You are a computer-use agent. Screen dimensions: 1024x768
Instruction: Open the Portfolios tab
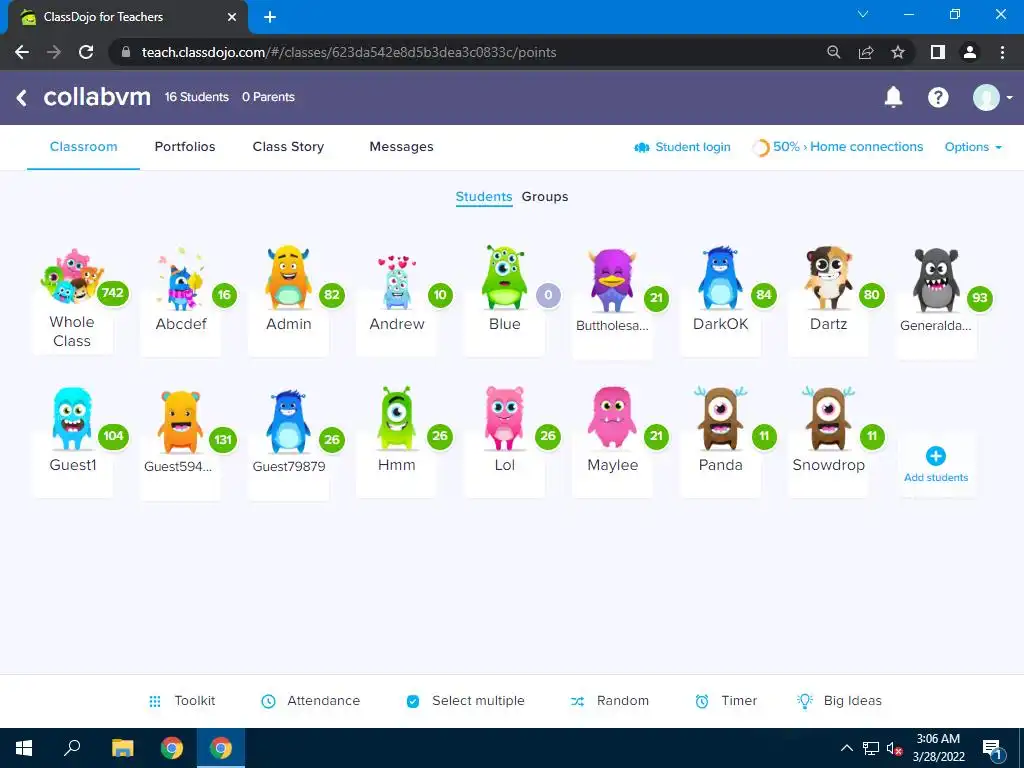[185, 147]
